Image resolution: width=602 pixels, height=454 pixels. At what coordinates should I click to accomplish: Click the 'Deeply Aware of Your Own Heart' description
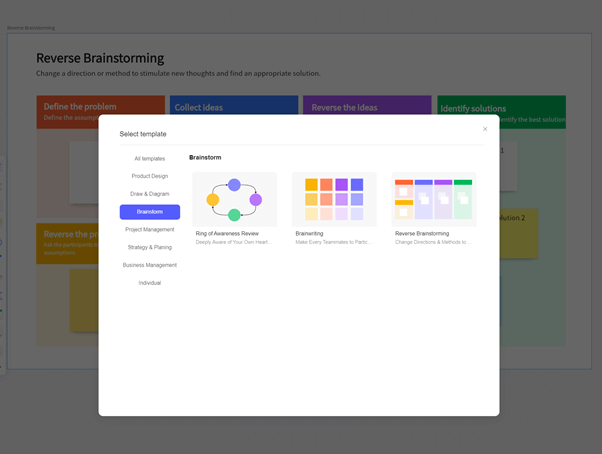234,242
